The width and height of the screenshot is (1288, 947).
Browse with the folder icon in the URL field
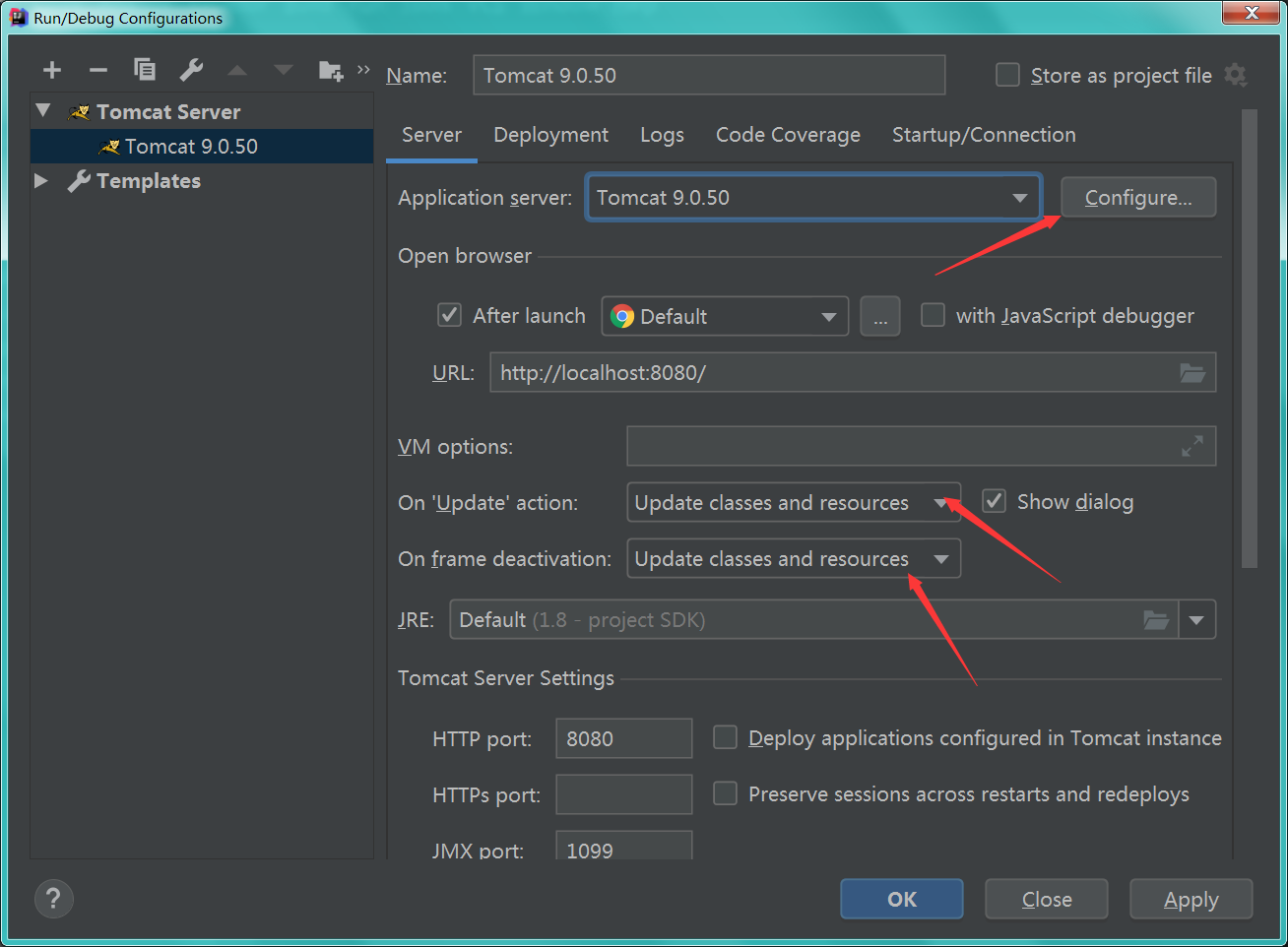pos(1192,373)
